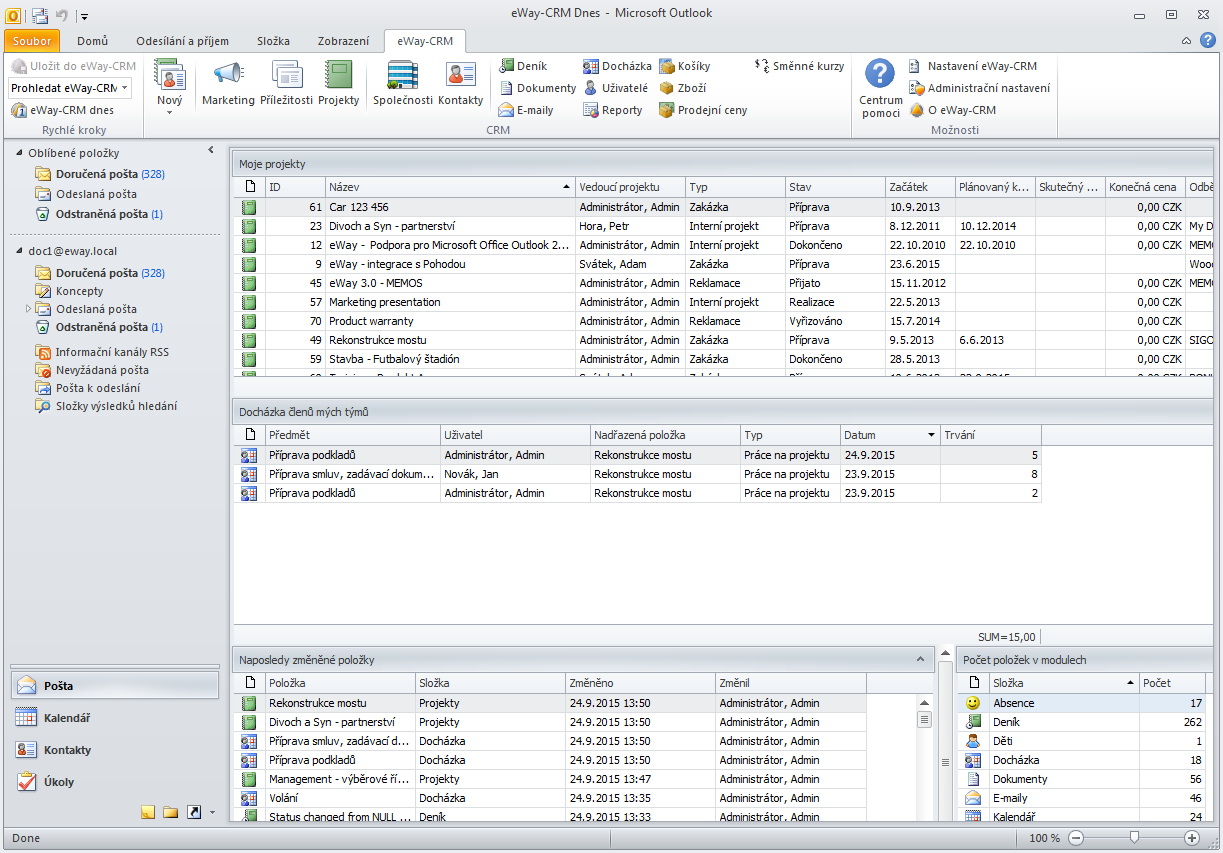Select the Absence row in module counts

point(1084,703)
